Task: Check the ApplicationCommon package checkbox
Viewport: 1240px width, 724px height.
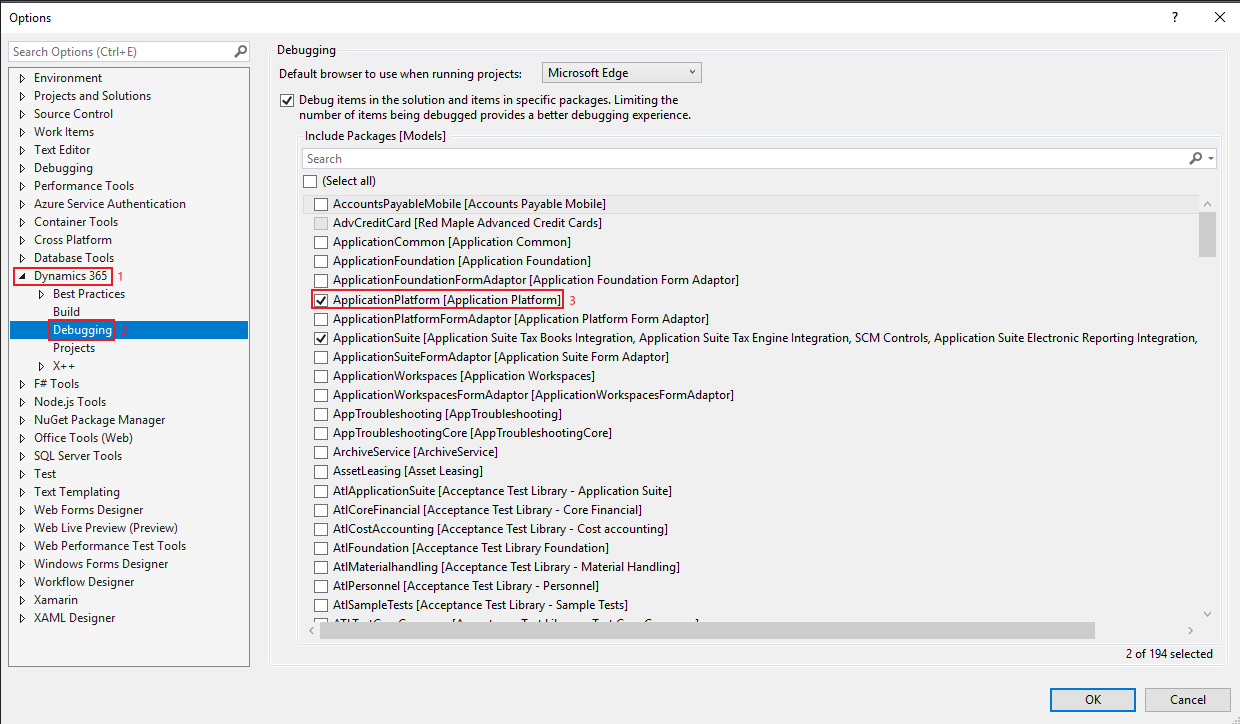Action: click(x=321, y=242)
